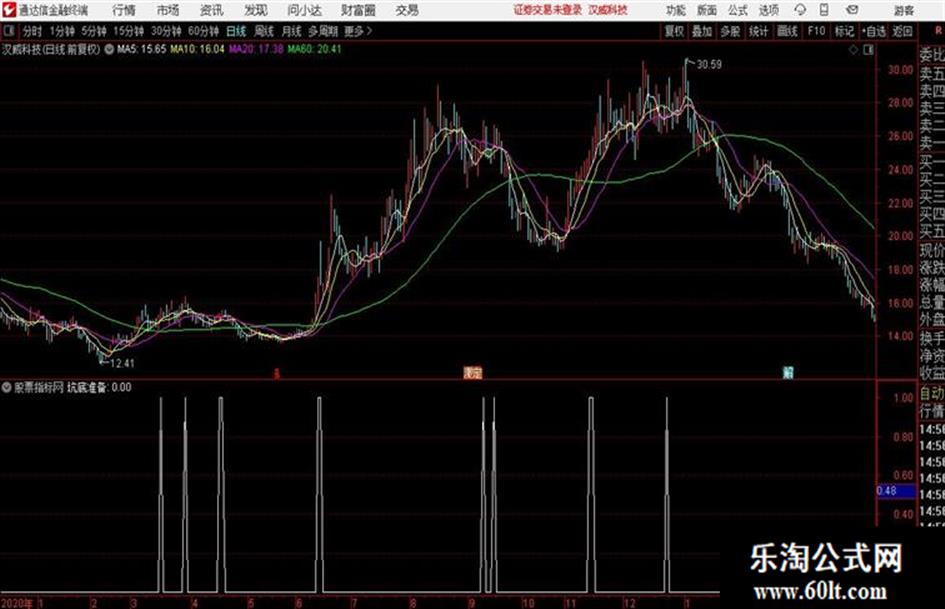Open the 财富圈 menu
Screen dimensions: 945x609
click(358, 10)
